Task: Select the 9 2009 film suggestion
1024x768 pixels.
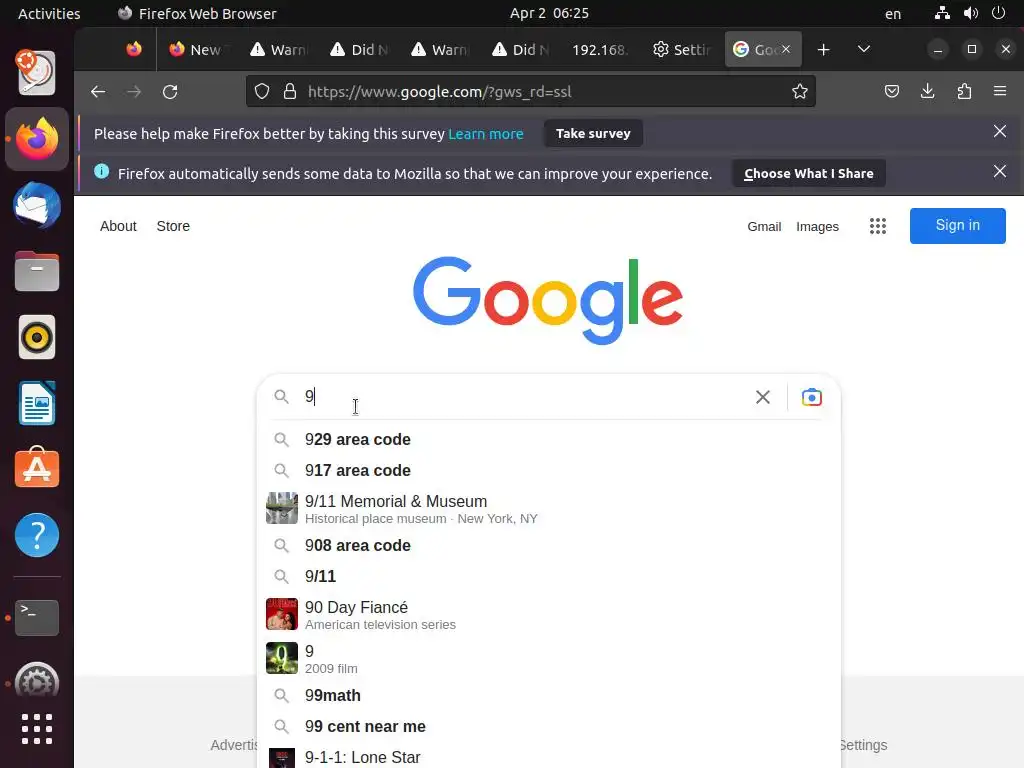Action: coord(549,658)
